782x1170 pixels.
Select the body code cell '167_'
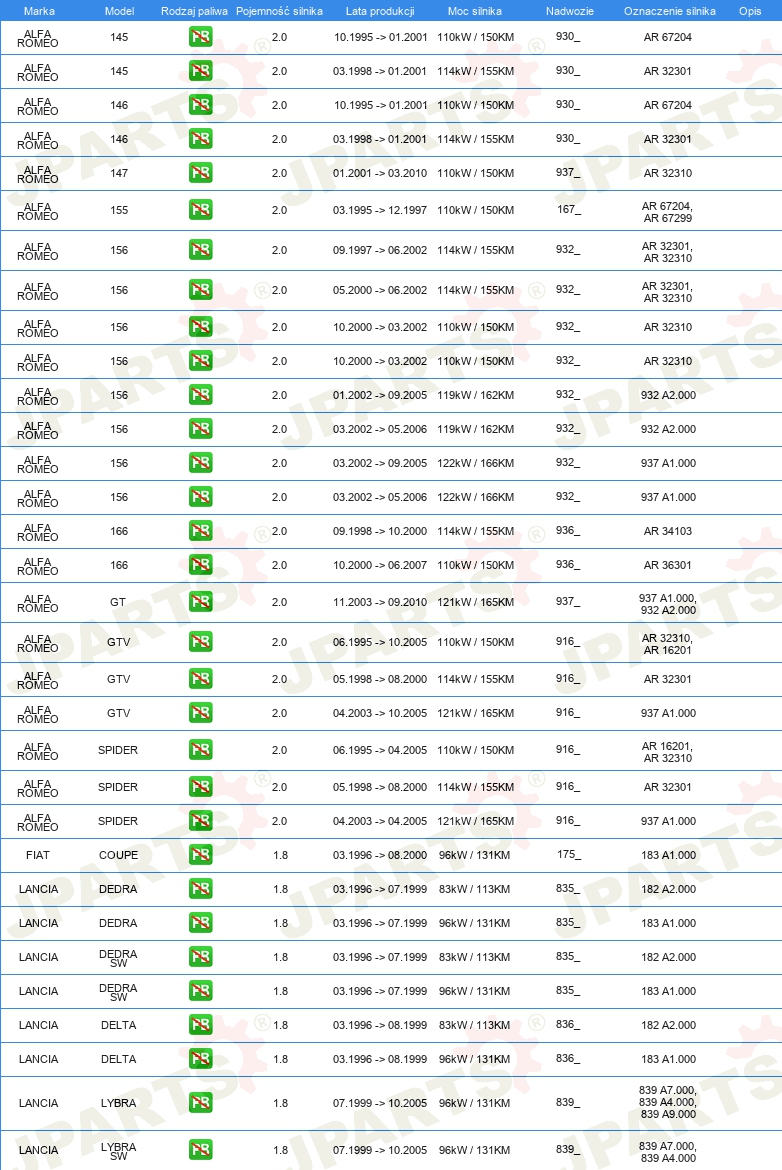pyautogui.click(x=569, y=210)
